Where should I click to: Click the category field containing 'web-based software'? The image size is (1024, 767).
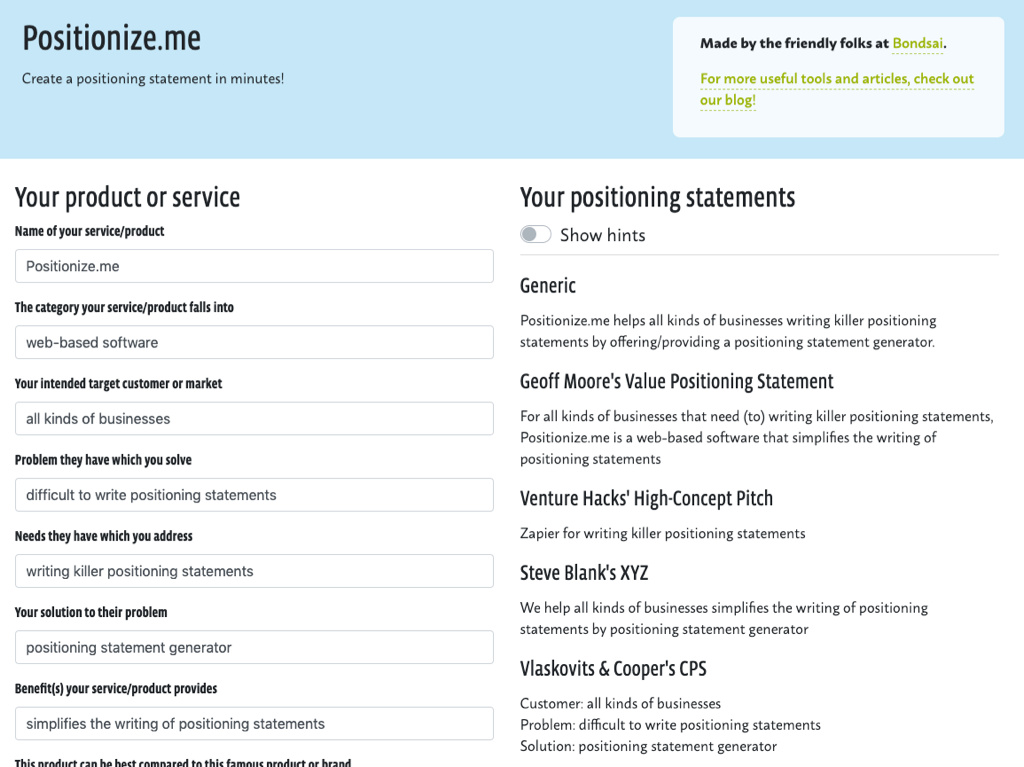click(254, 342)
